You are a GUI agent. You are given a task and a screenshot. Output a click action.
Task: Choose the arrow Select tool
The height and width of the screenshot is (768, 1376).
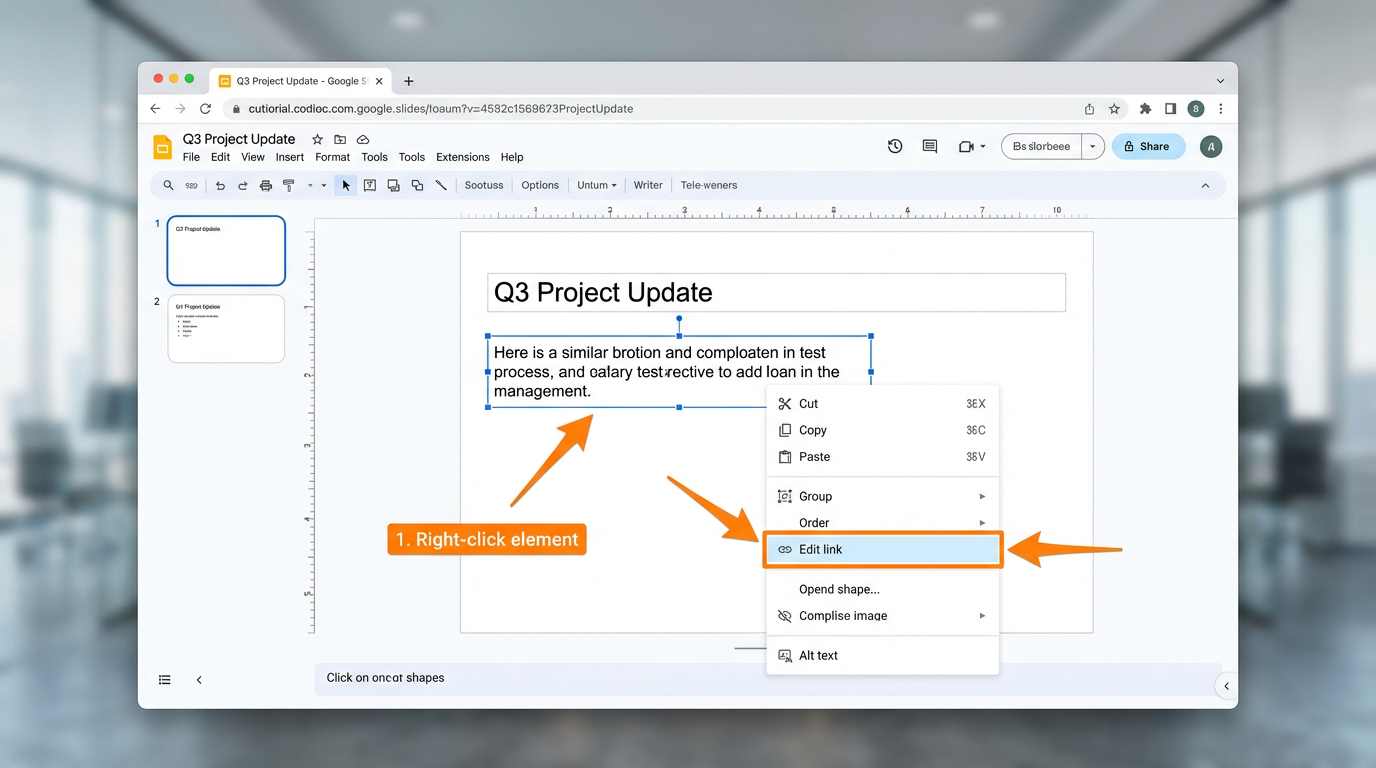click(345, 185)
